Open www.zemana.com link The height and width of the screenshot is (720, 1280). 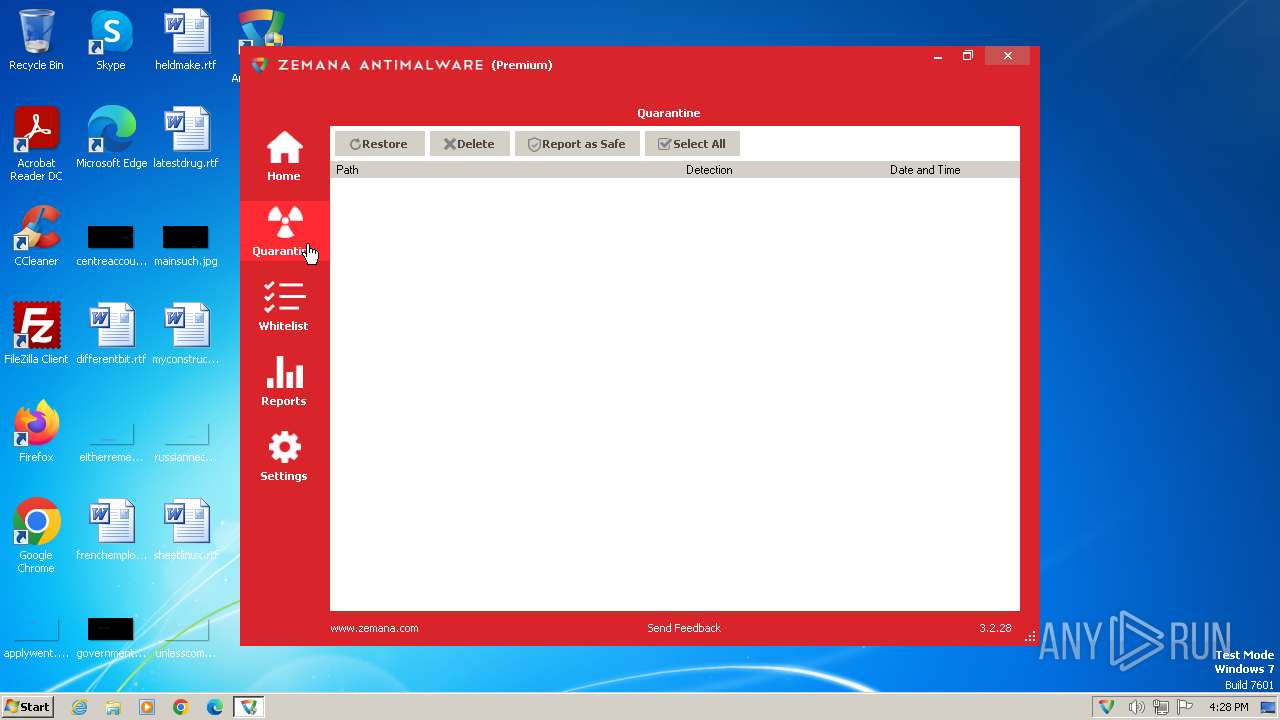tap(374, 628)
